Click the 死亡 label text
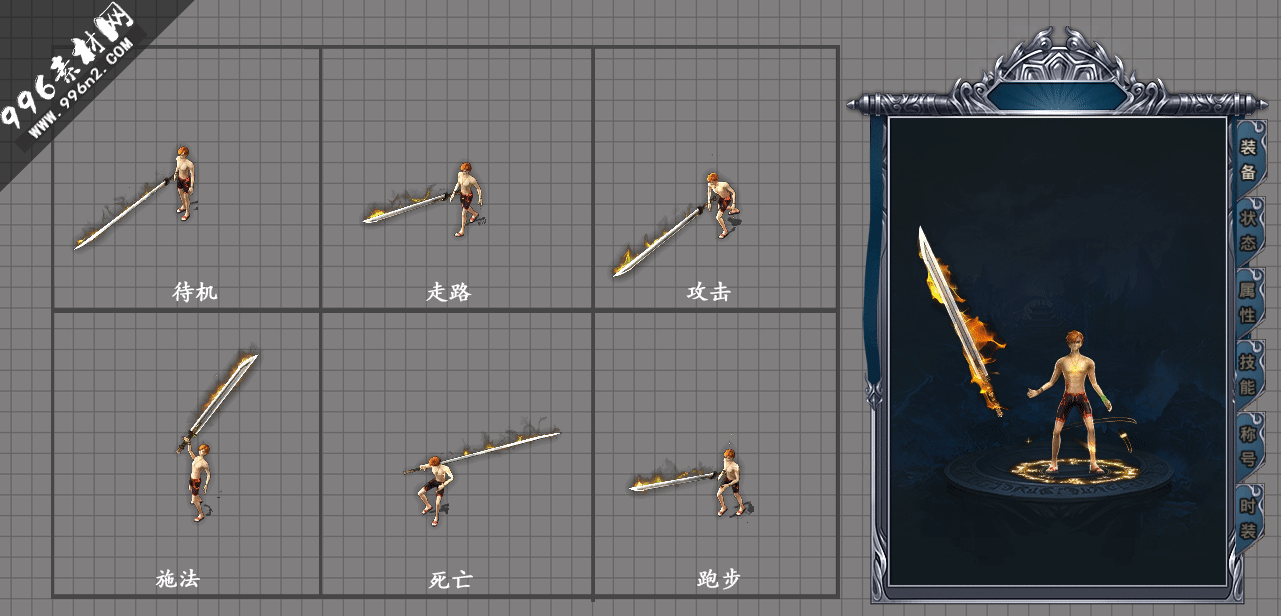Screen dimensions: 1281x616 tap(450, 580)
